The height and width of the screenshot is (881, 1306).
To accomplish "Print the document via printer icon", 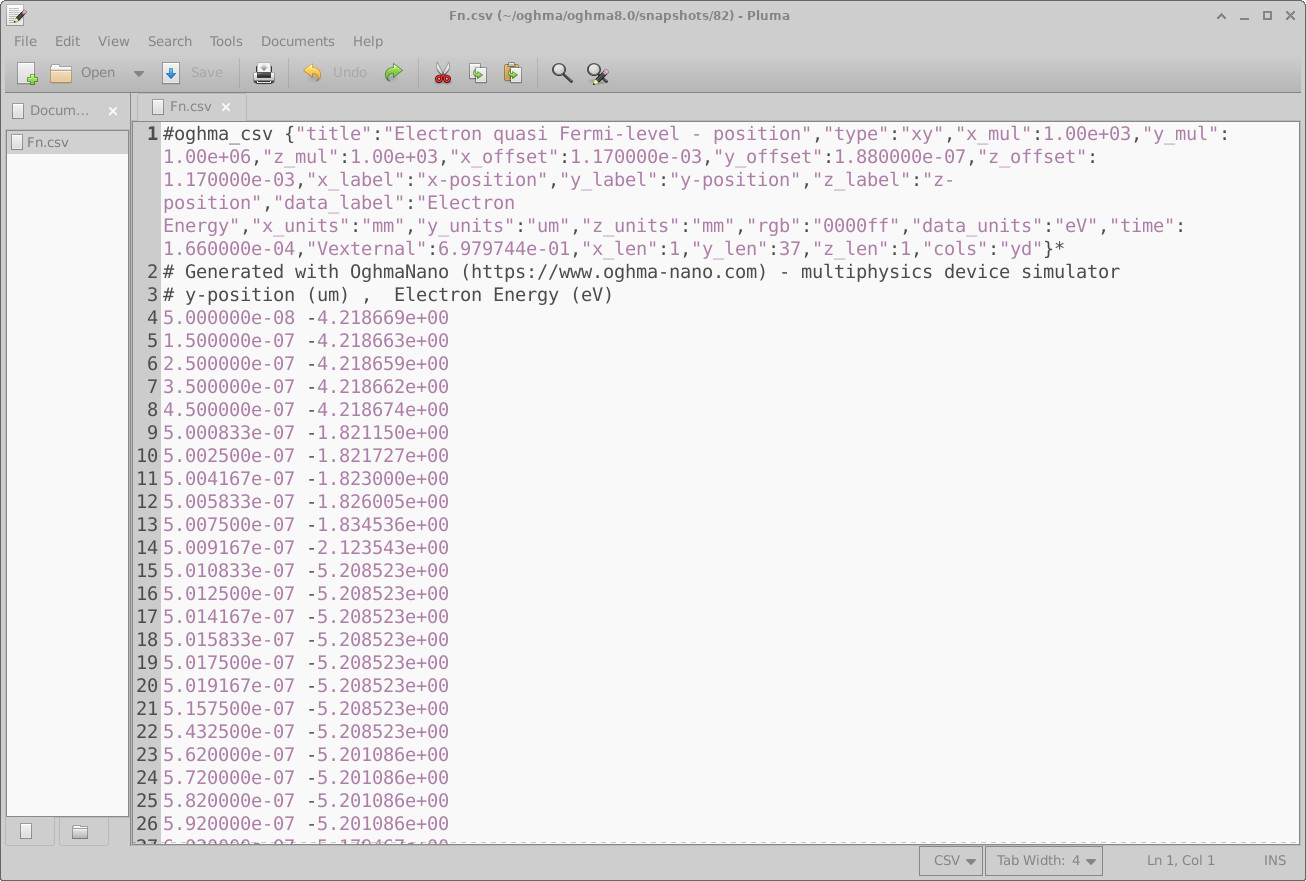I will click(x=264, y=73).
